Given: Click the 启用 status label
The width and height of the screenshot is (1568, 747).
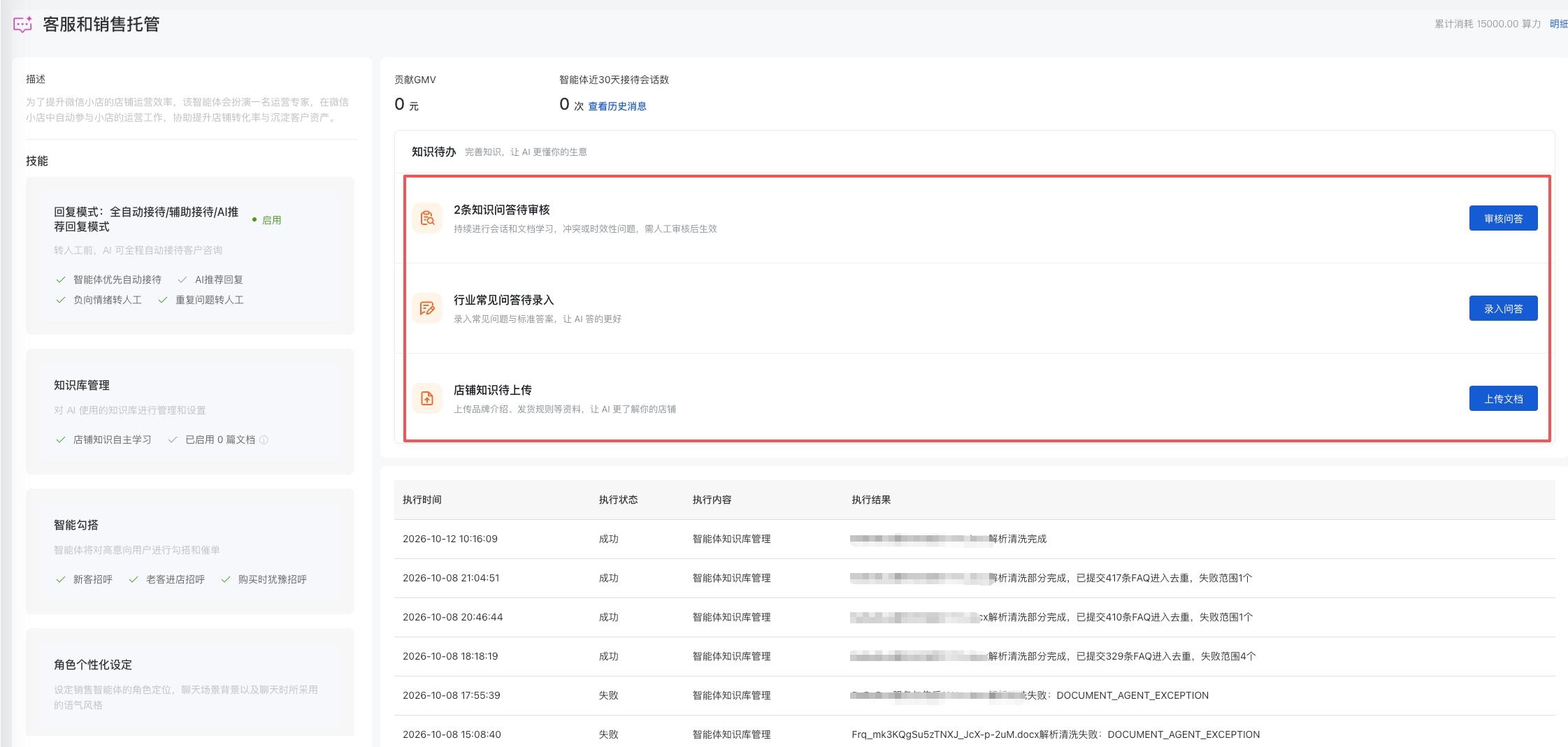Looking at the screenshot, I should tap(271, 220).
